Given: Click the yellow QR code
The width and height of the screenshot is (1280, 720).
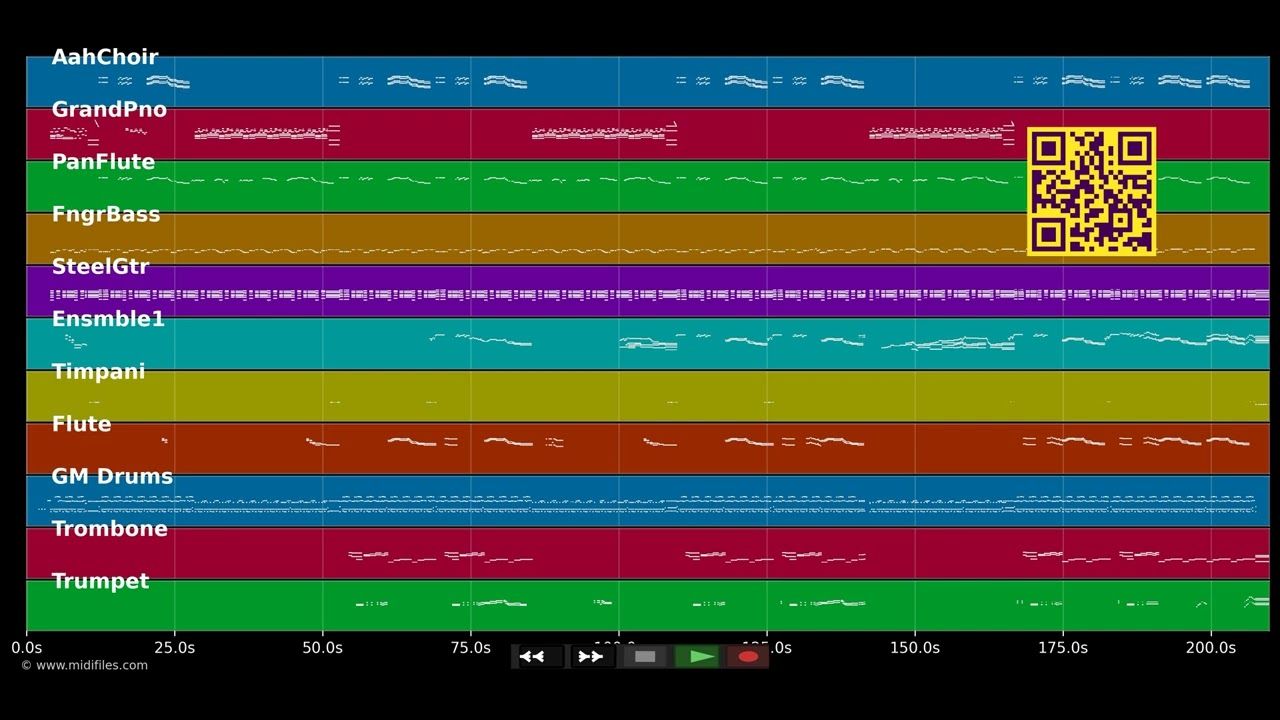Looking at the screenshot, I should tap(1091, 191).
